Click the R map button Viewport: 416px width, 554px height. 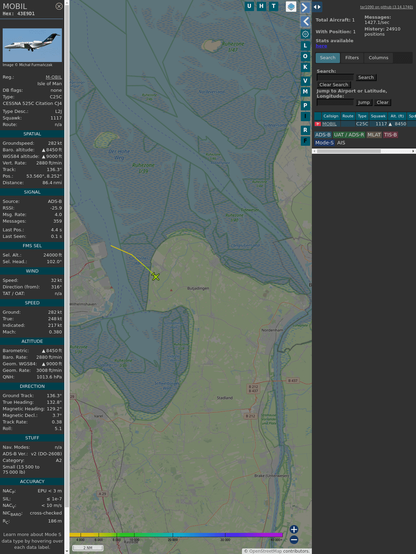(x=305, y=130)
